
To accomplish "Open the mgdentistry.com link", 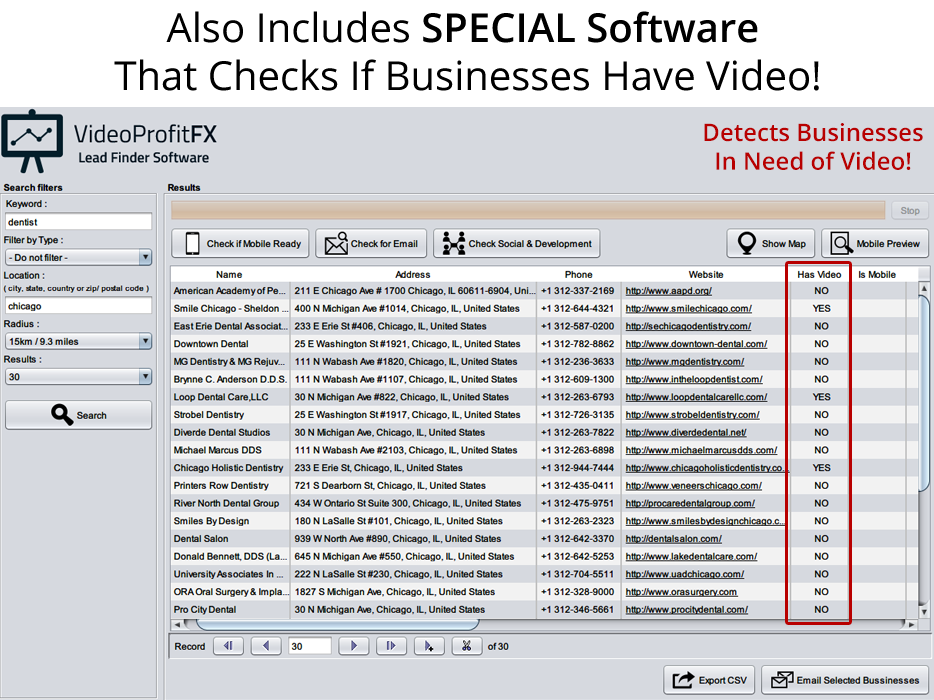I will pos(684,362).
